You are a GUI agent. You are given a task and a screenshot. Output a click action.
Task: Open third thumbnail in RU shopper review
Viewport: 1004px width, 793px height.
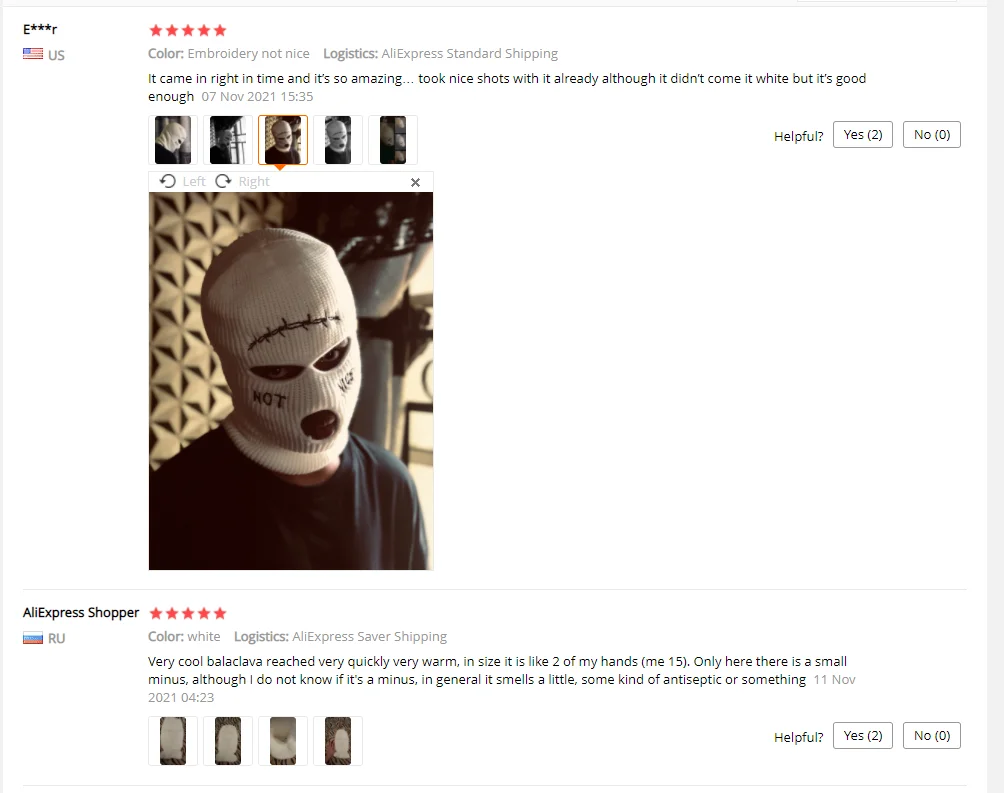coord(283,741)
